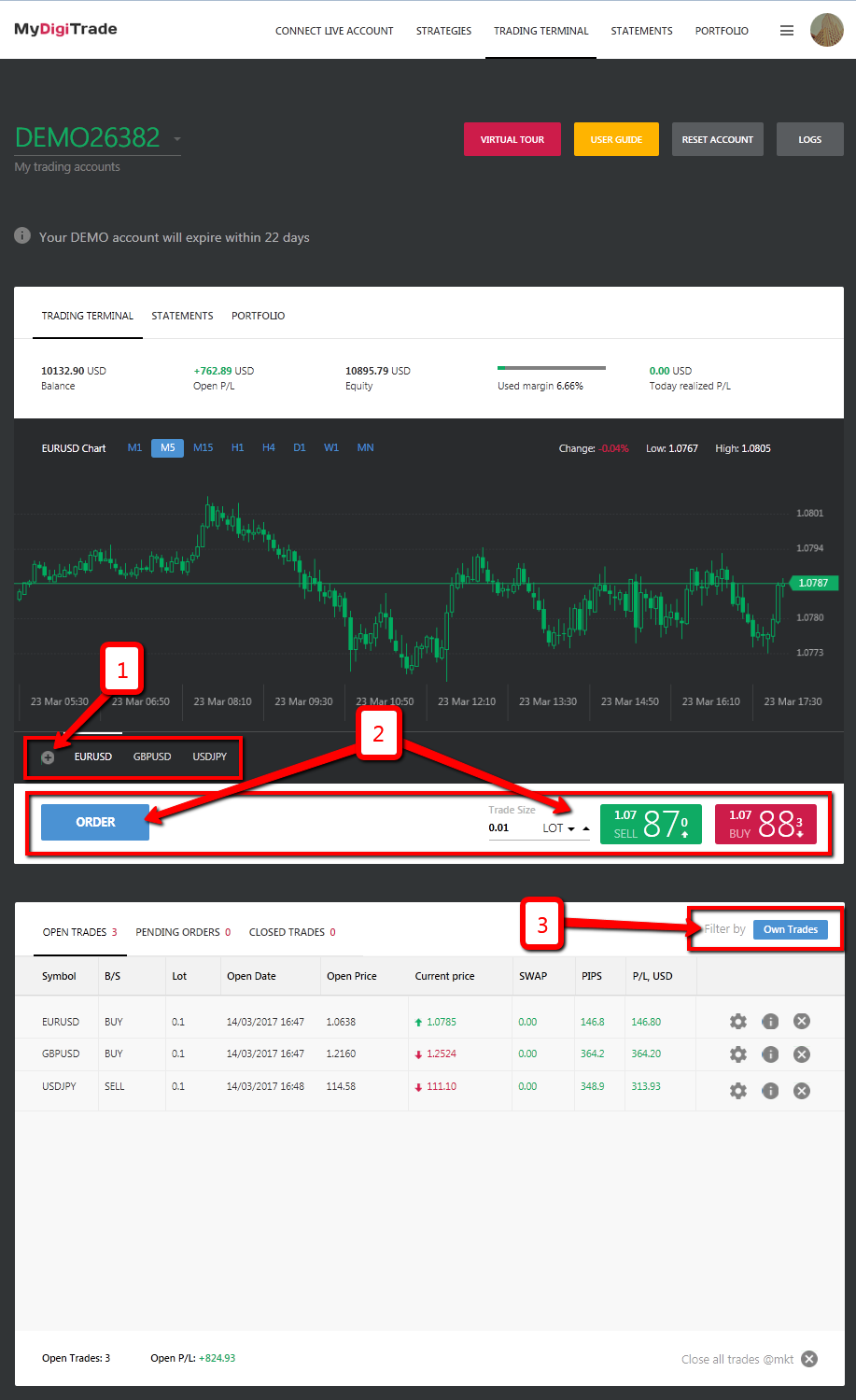Show info for the EURUSD trade
Screen dimensions: 856x1400
pyautogui.click(x=770, y=1022)
